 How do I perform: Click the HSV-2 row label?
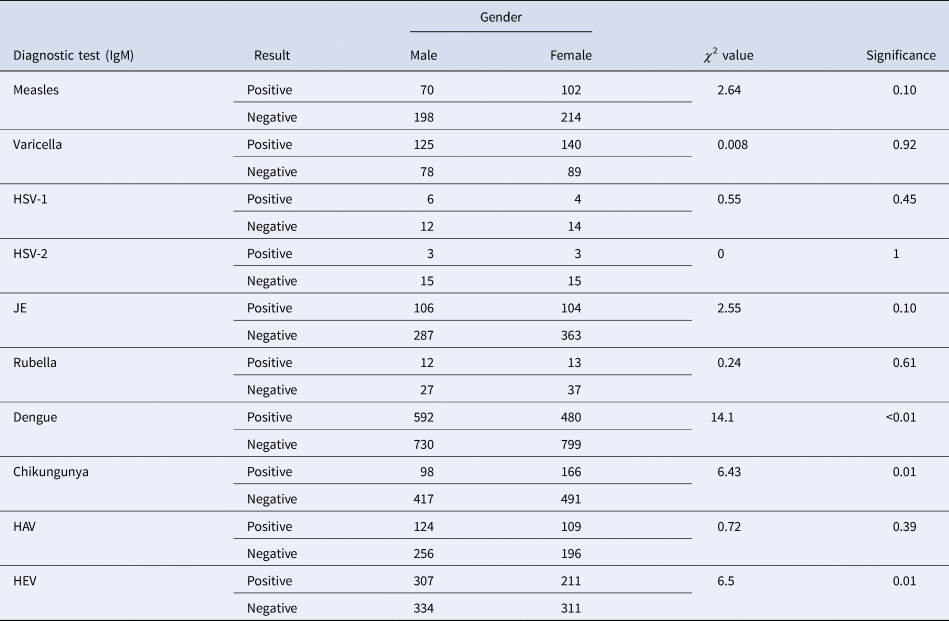tap(31, 253)
